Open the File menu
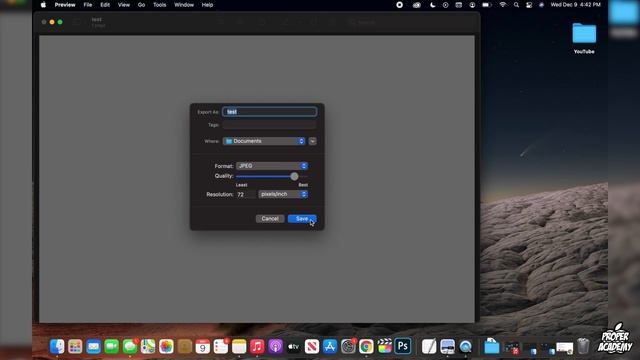Viewport: 640px width, 360px height. click(x=88, y=5)
